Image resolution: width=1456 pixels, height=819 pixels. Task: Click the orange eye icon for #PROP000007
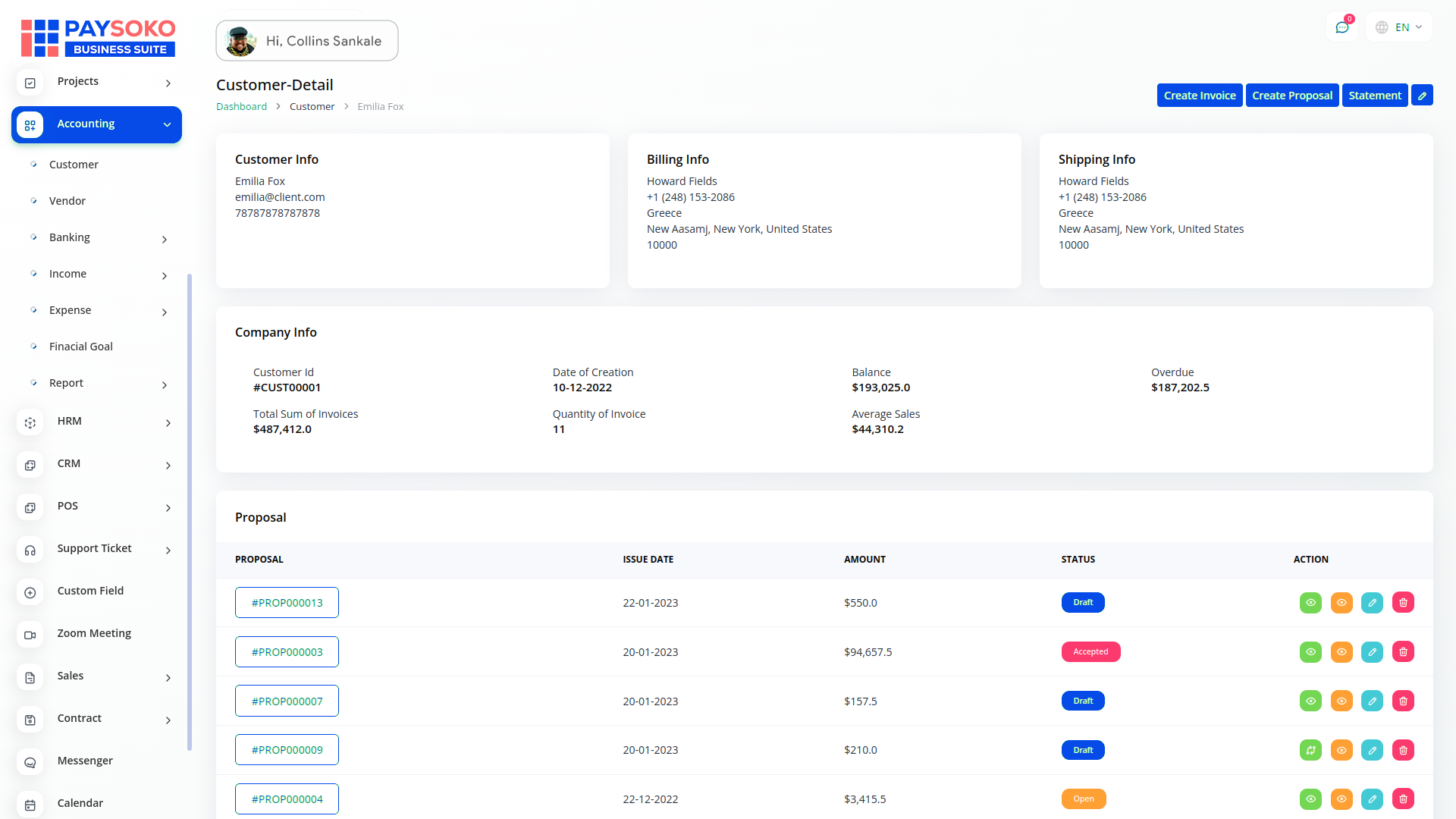point(1341,701)
